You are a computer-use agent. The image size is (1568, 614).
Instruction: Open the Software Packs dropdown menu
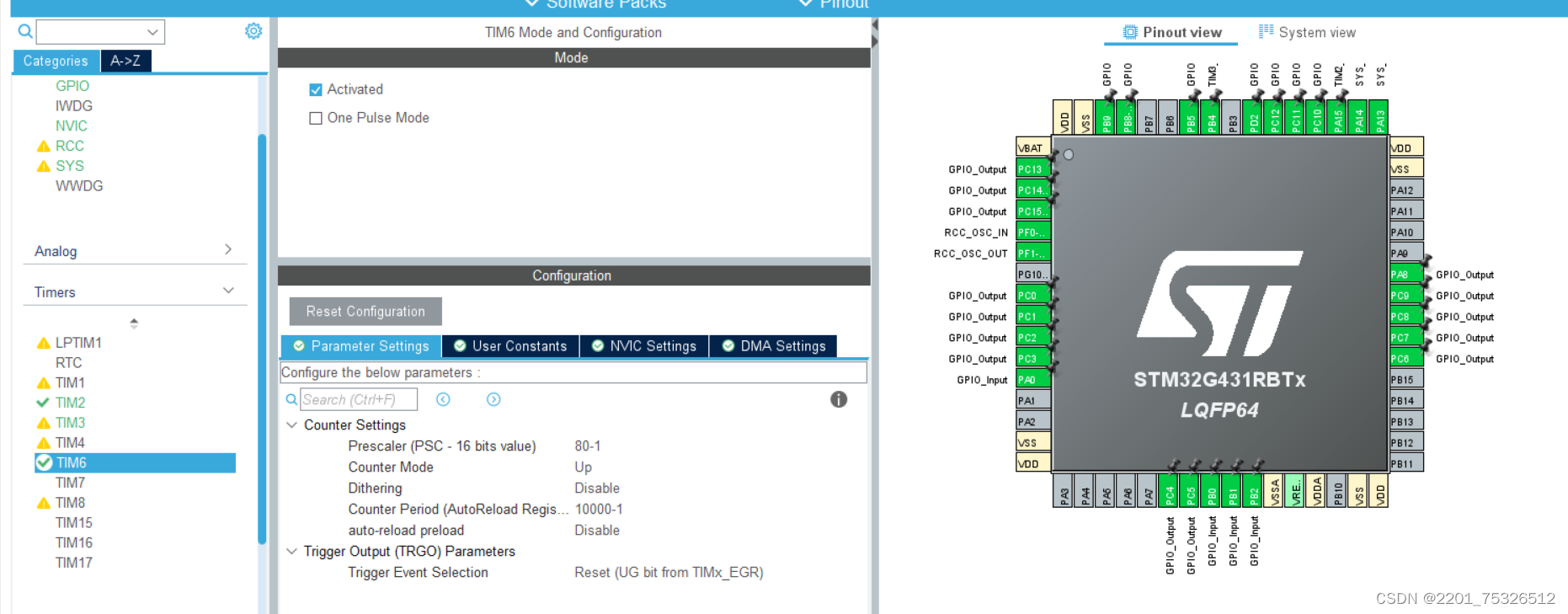tap(596, 5)
